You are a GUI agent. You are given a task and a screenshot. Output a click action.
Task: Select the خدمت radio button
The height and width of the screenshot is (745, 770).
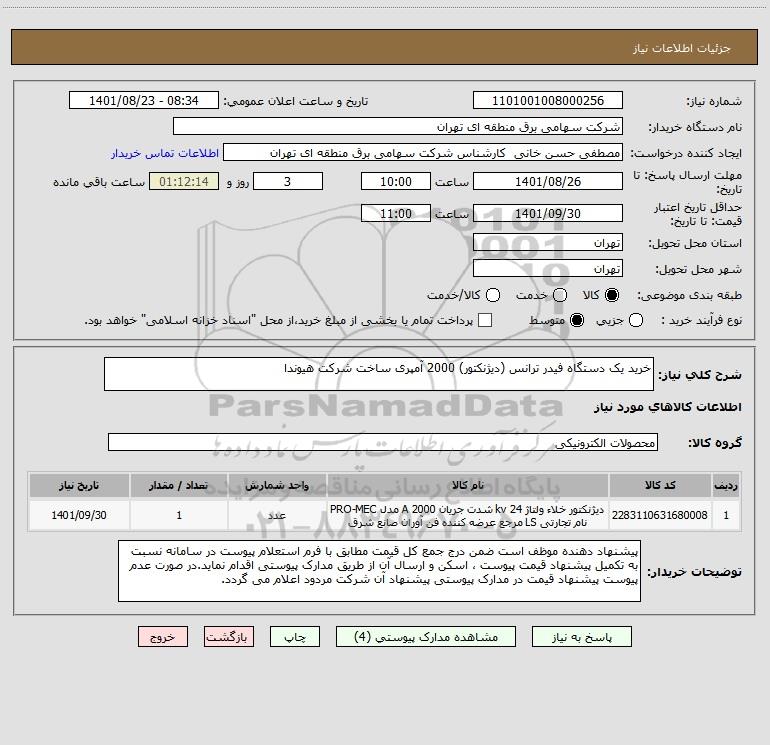[x=560, y=295]
